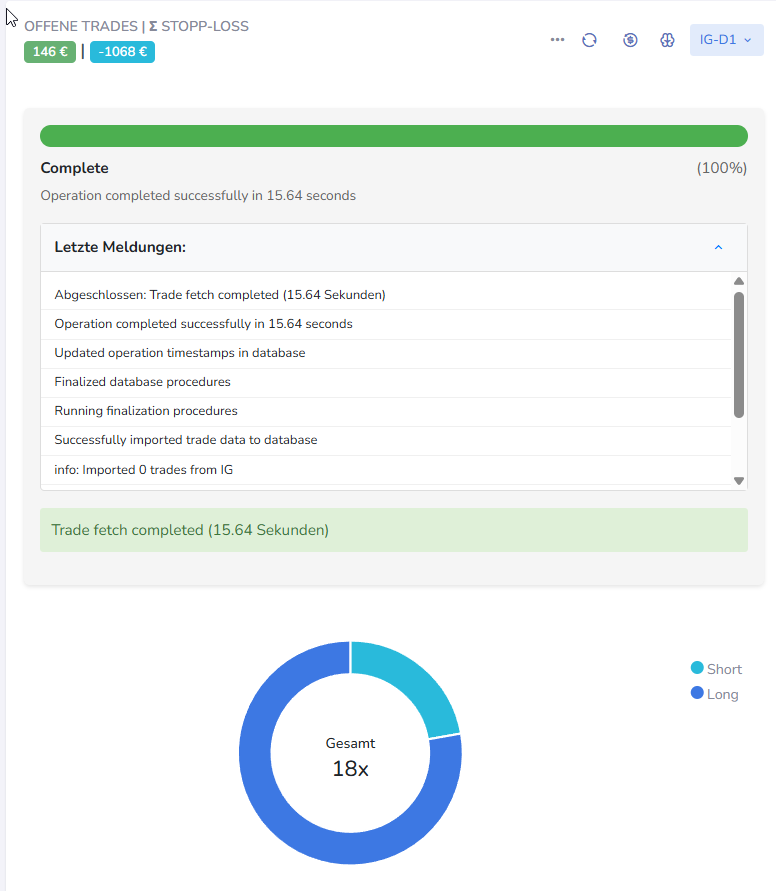
Task: Click the Gesamt 18x donut center
Action: coord(350,756)
